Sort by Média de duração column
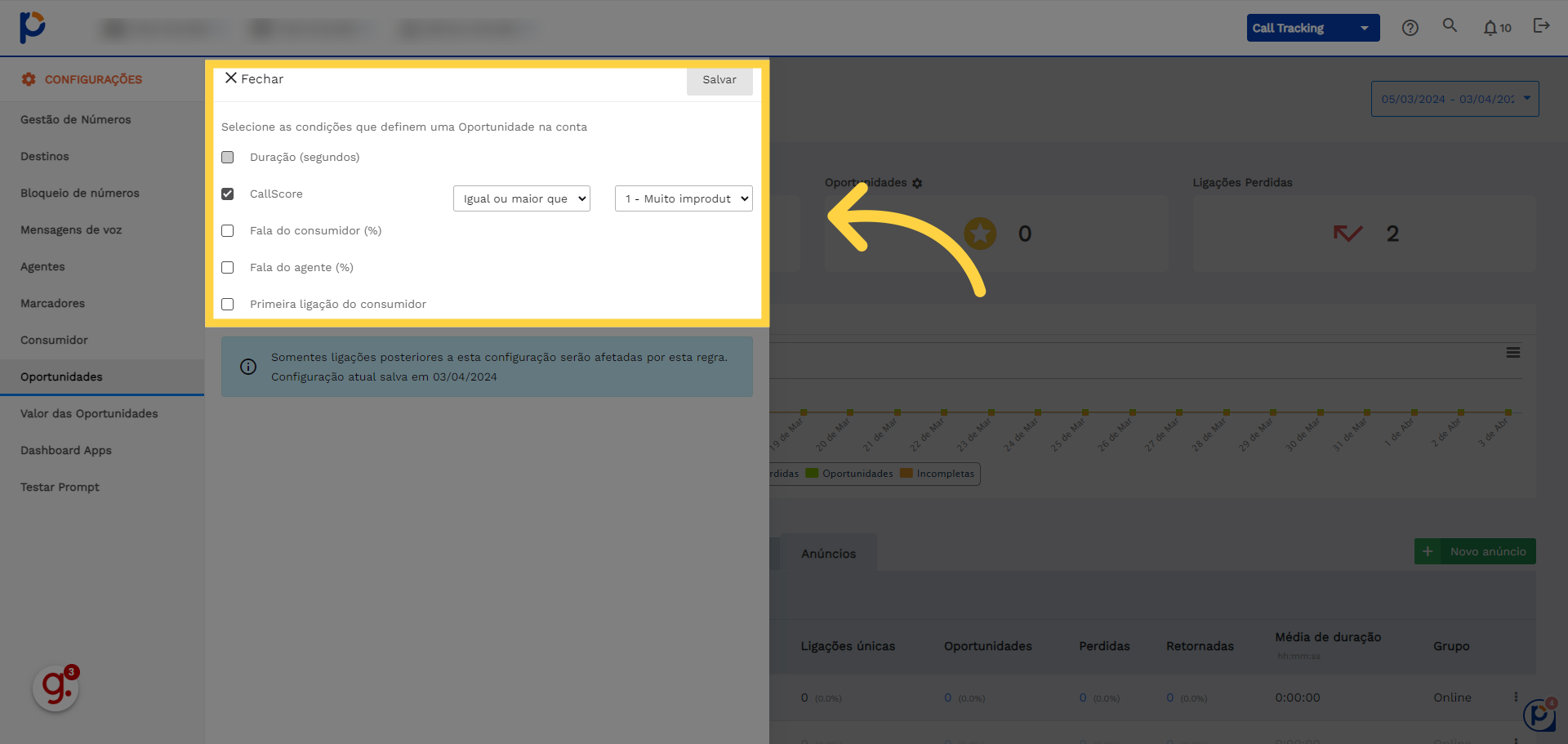Image resolution: width=1568 pixels, height=744 pixels. [x=1328, y=637]
